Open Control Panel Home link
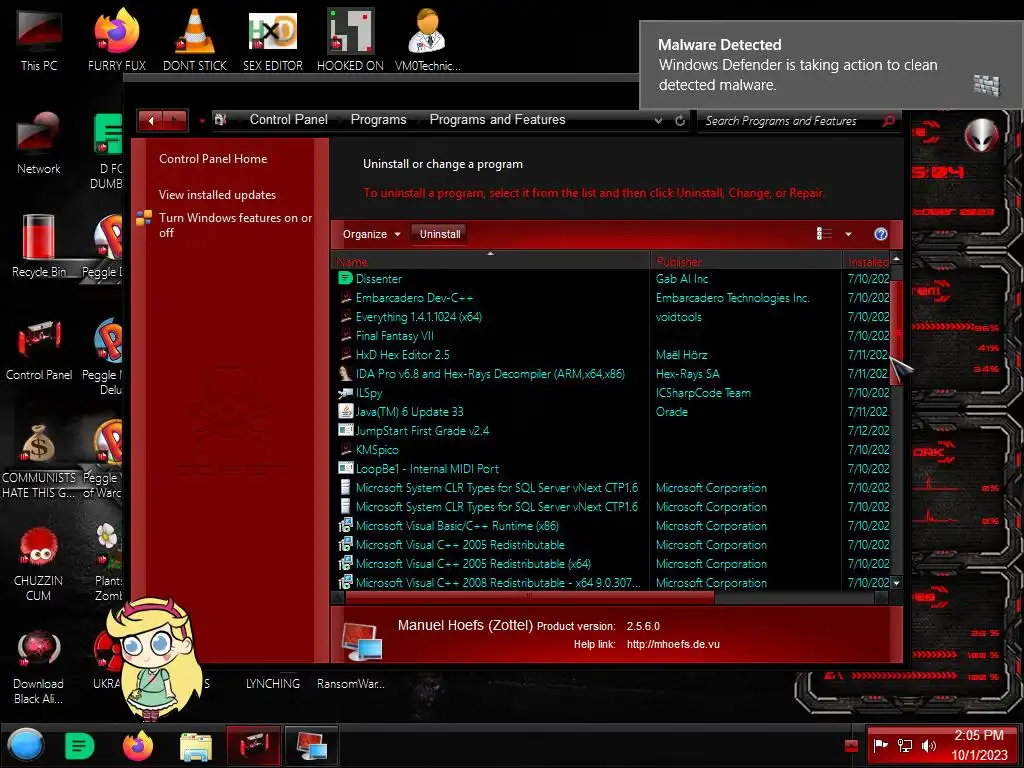Viewport: 1024px width, 768px height. 213,159
